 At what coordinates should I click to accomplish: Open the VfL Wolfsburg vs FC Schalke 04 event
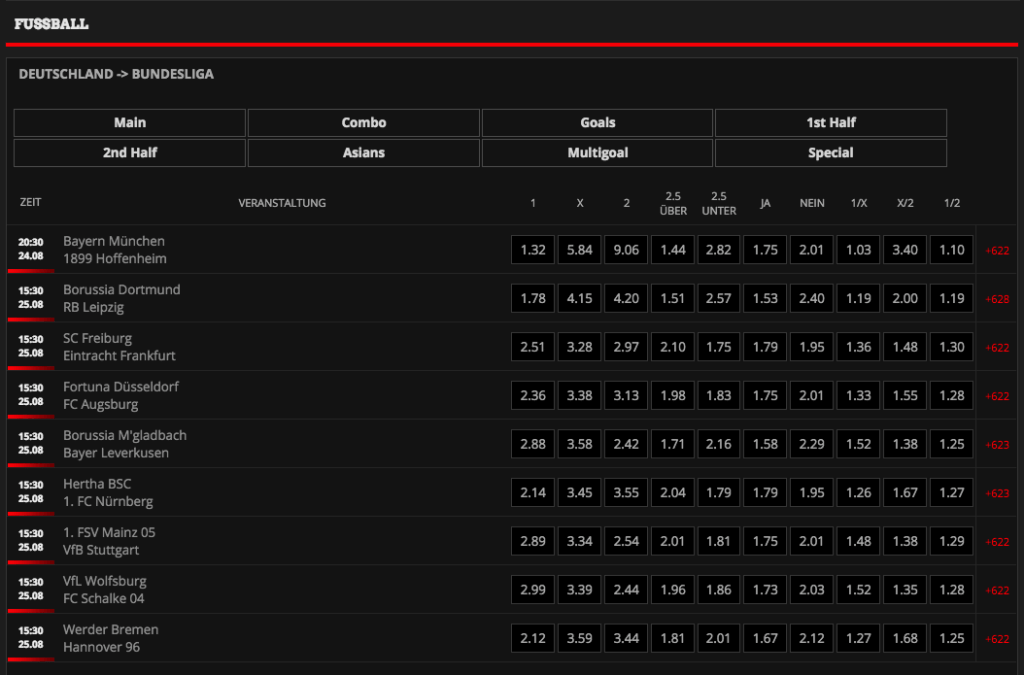coord(104,590)
